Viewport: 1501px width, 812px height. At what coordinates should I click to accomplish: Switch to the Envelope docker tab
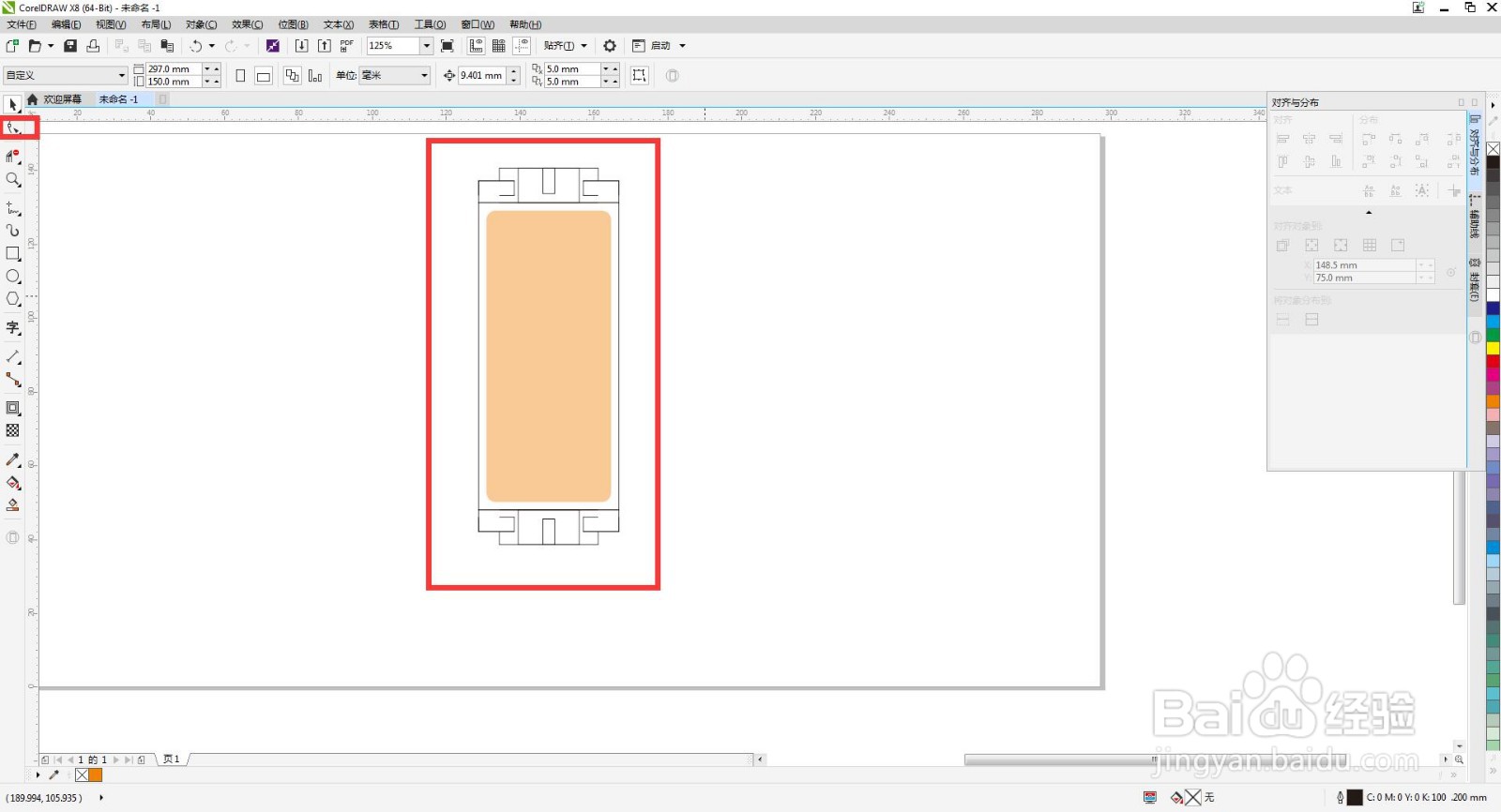coord(1475,279)
